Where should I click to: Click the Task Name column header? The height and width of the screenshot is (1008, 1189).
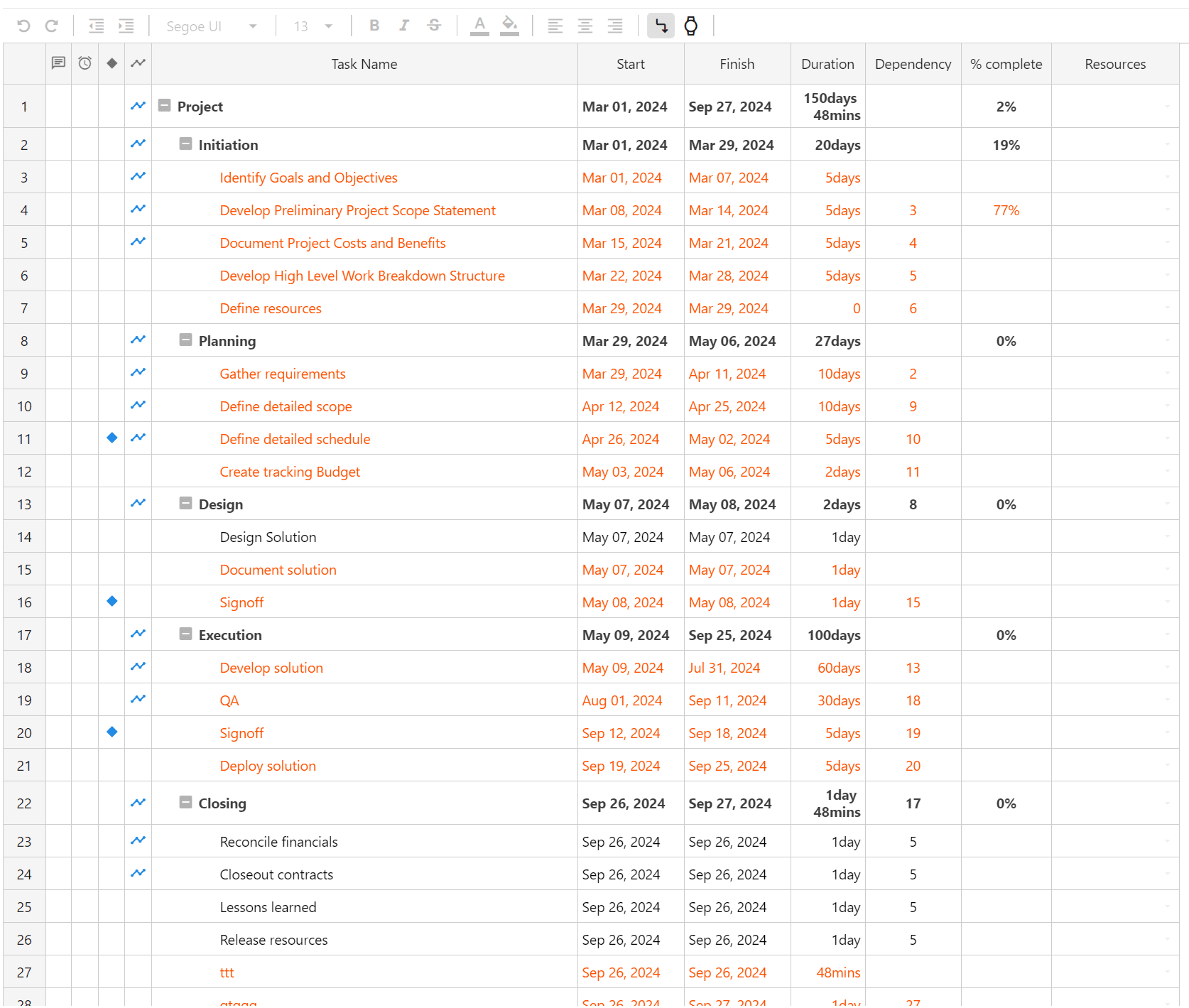click(364, 64)
